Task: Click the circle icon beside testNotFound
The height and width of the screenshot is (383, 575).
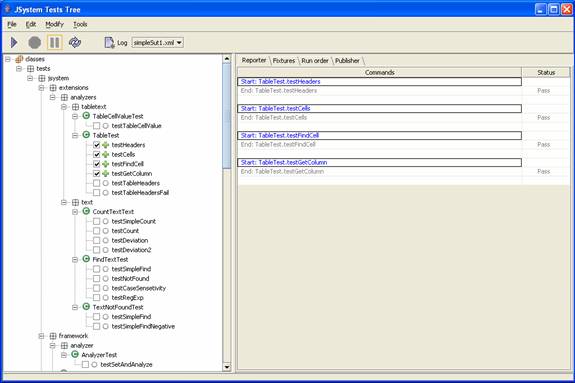Action: click(106, 278)
